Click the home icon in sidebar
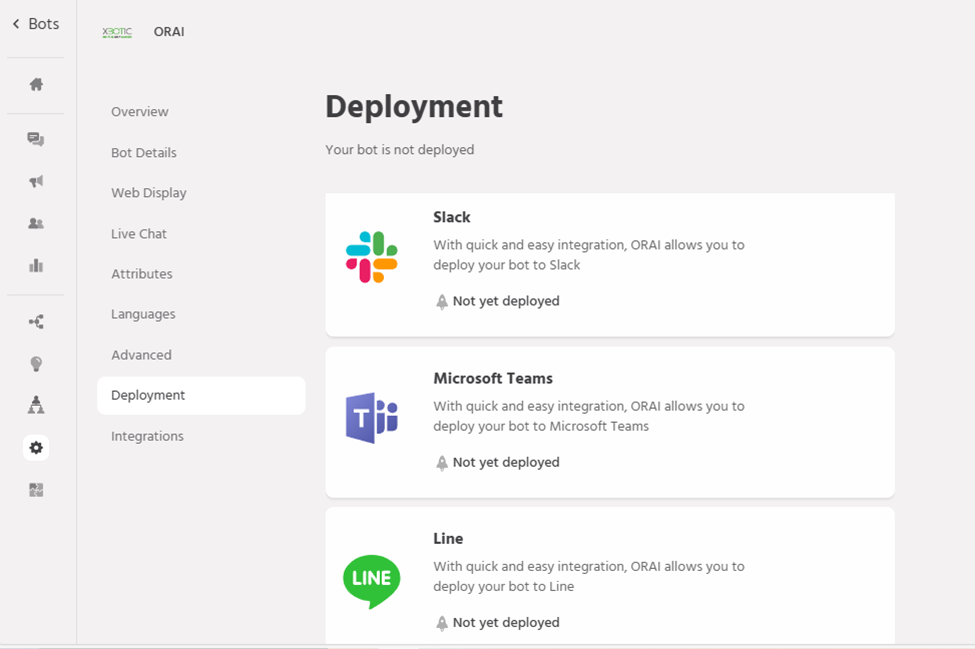This screenshot has height=649, width=975. 36,85
